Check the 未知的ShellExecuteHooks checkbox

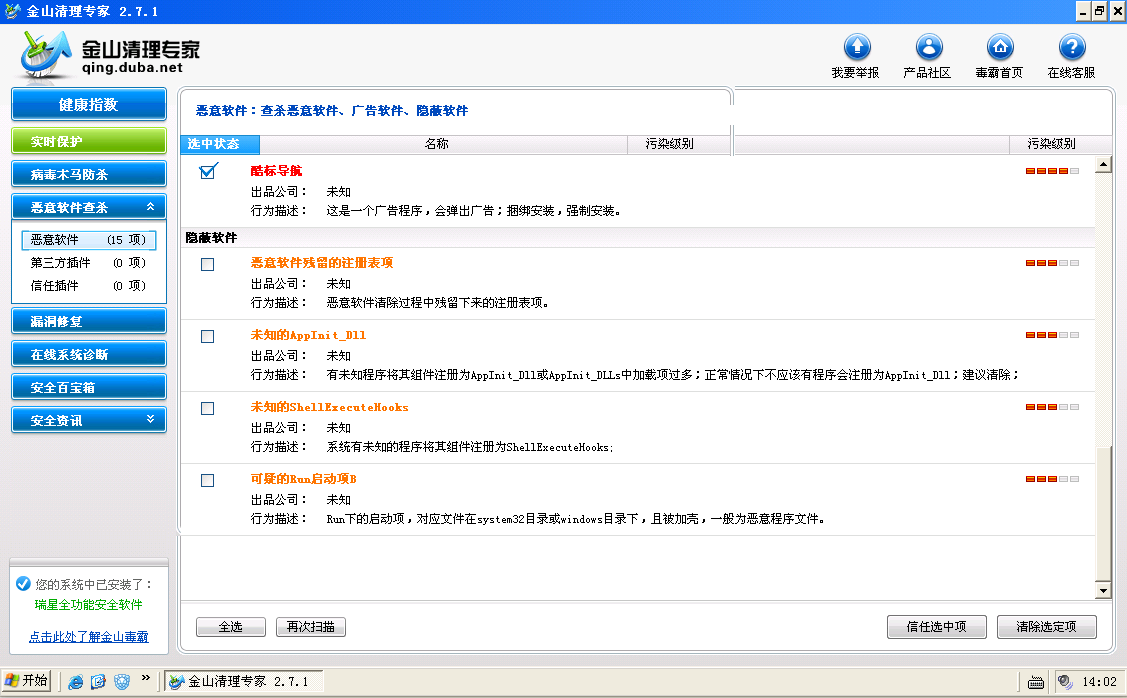click(x=208, y=408)
